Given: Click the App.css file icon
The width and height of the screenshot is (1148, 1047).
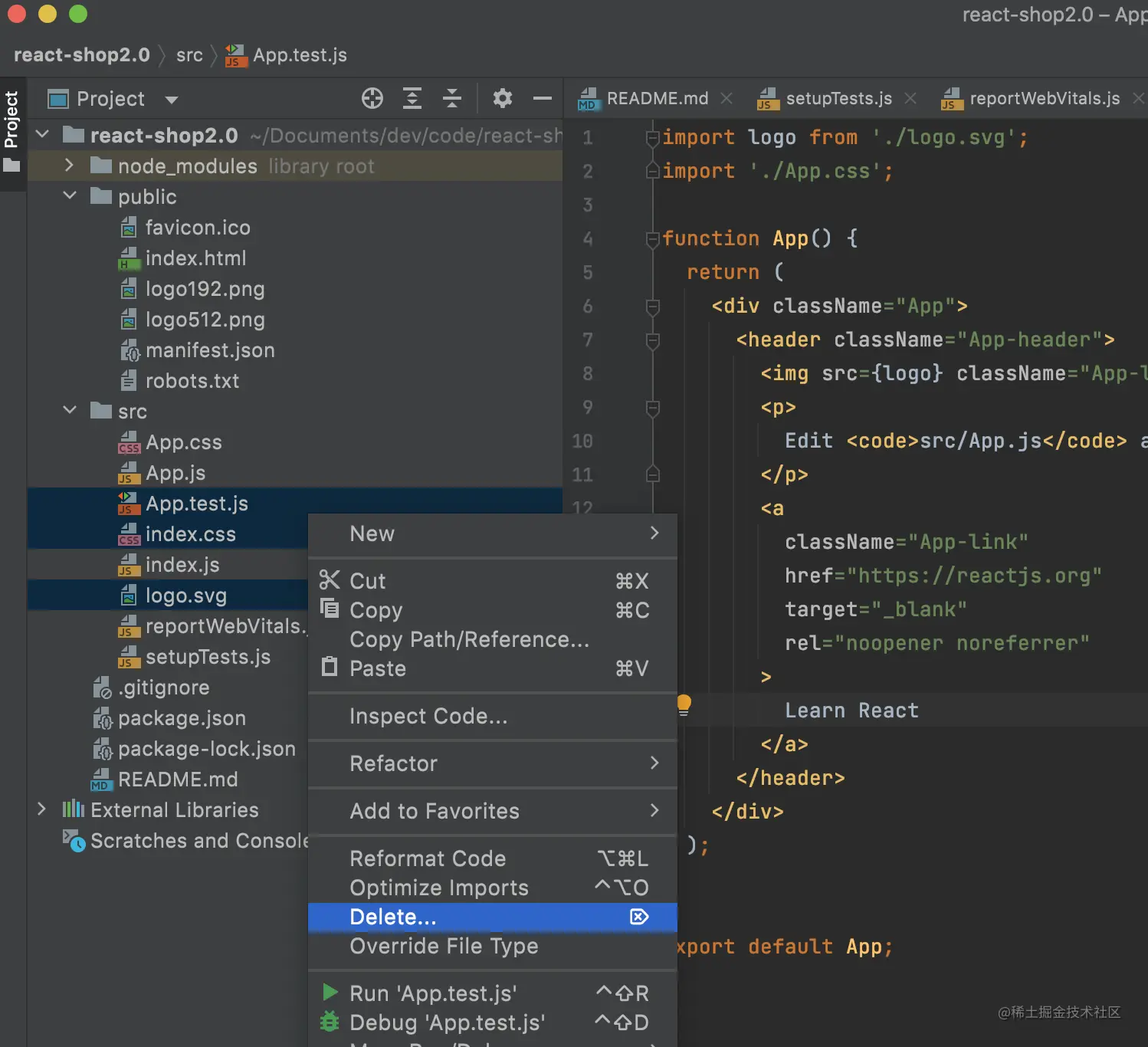Looking at the screenshot, I should (129, 442).
